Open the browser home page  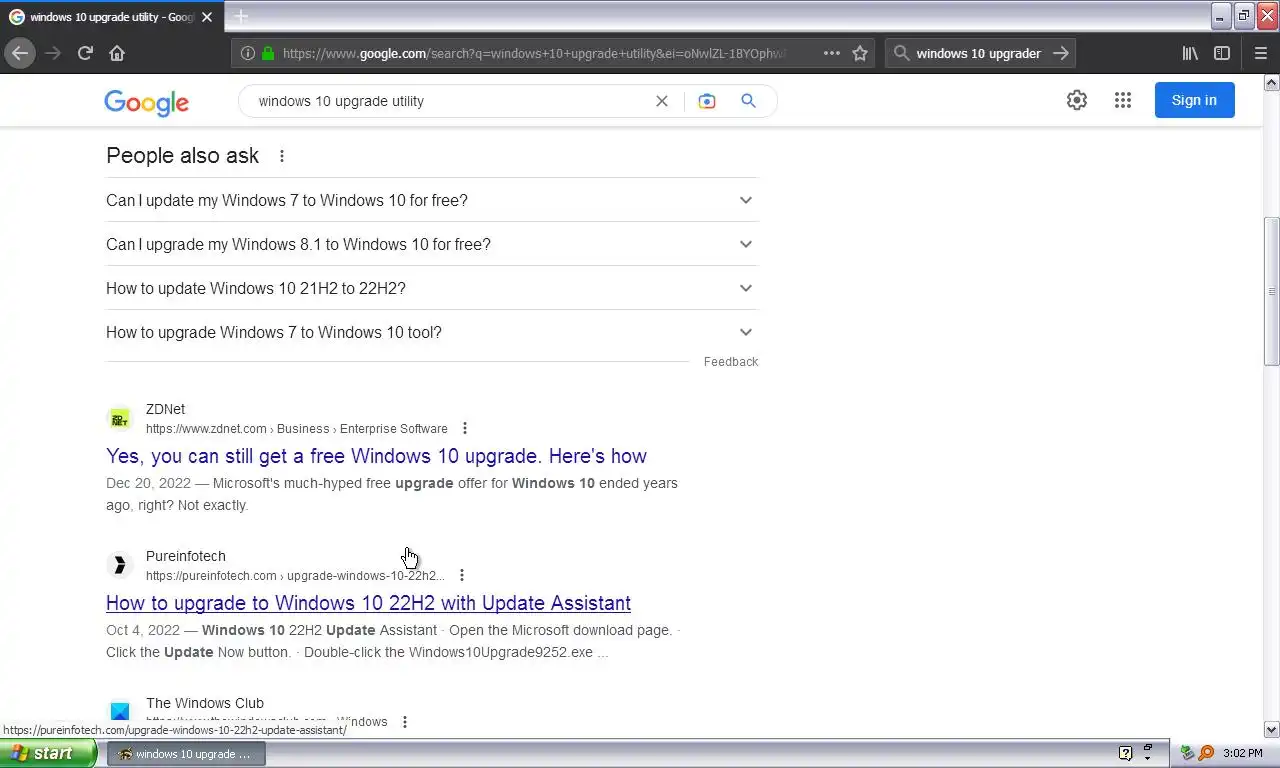(x=117, y=53)
